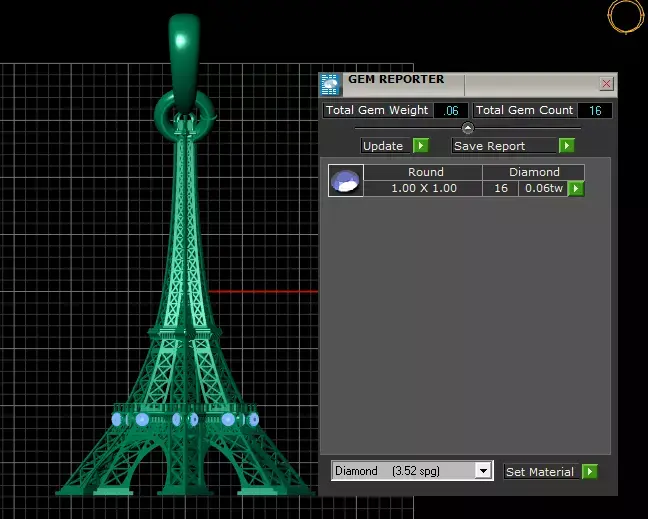Click the Set Material label
Image resolution: width=648 pixels, height=519 pixels.
tap(540, 472)
